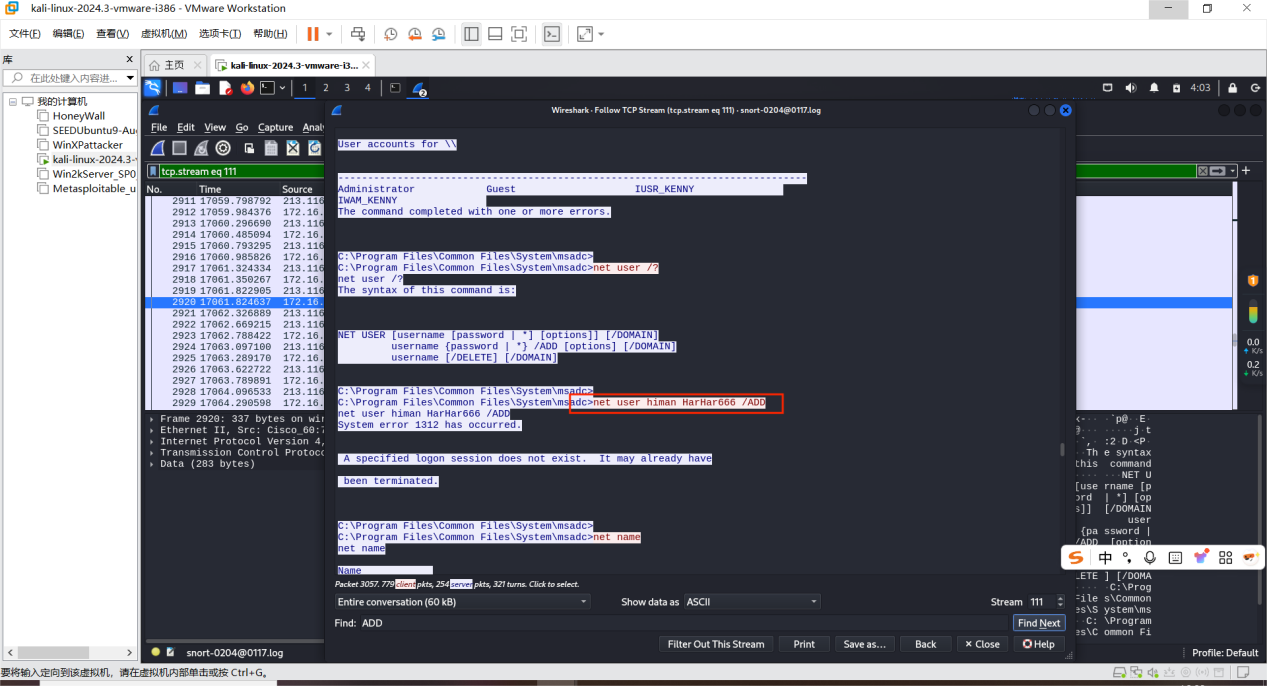The image size is (1267, 686).
Task: Switch to Kali workspace 3
Action: pos(347,88)
